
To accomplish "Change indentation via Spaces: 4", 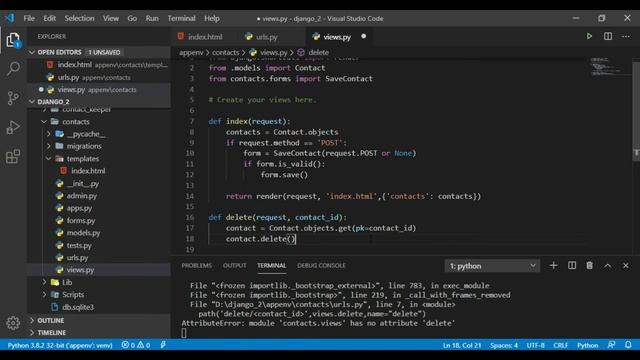I will tap(504, 345).
